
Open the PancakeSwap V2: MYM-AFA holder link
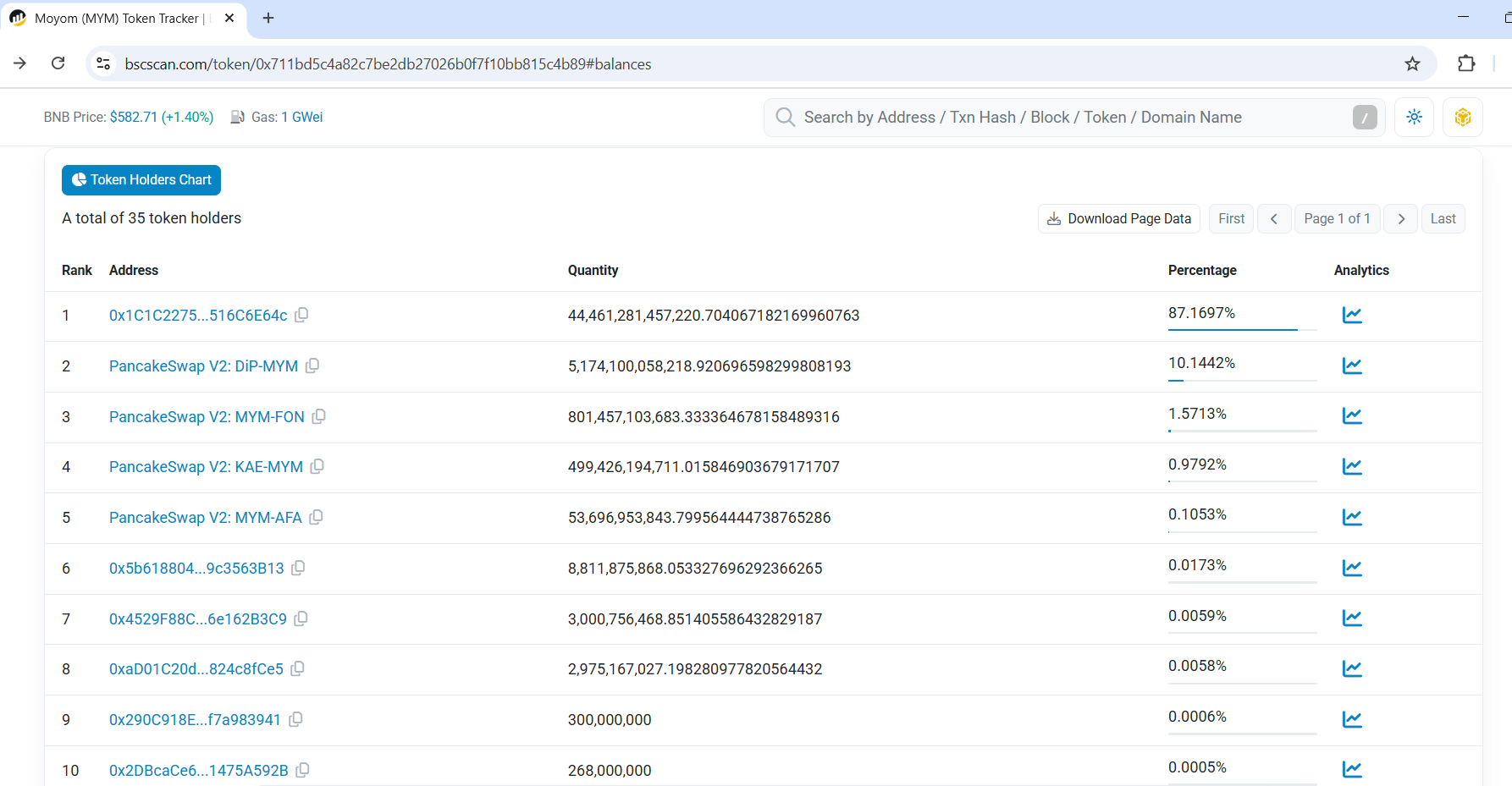(x=206, y=518)
